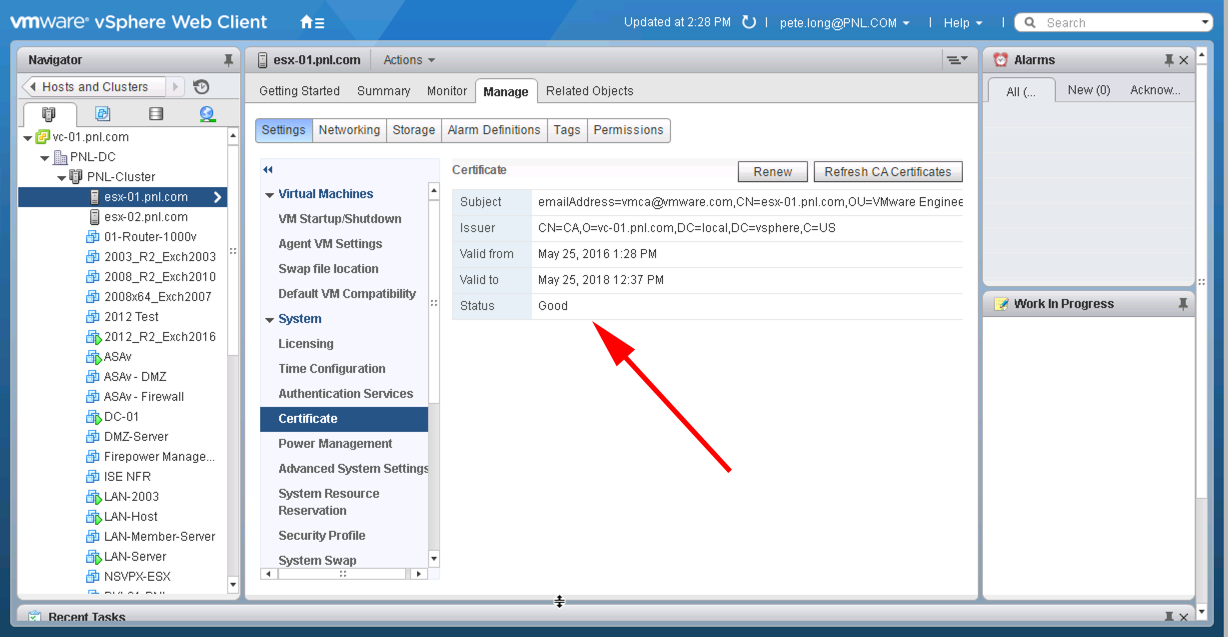Click the Firepower Manage... VM icon
This screenshot has width=1228, height=637.
click(x=93, y=457)
